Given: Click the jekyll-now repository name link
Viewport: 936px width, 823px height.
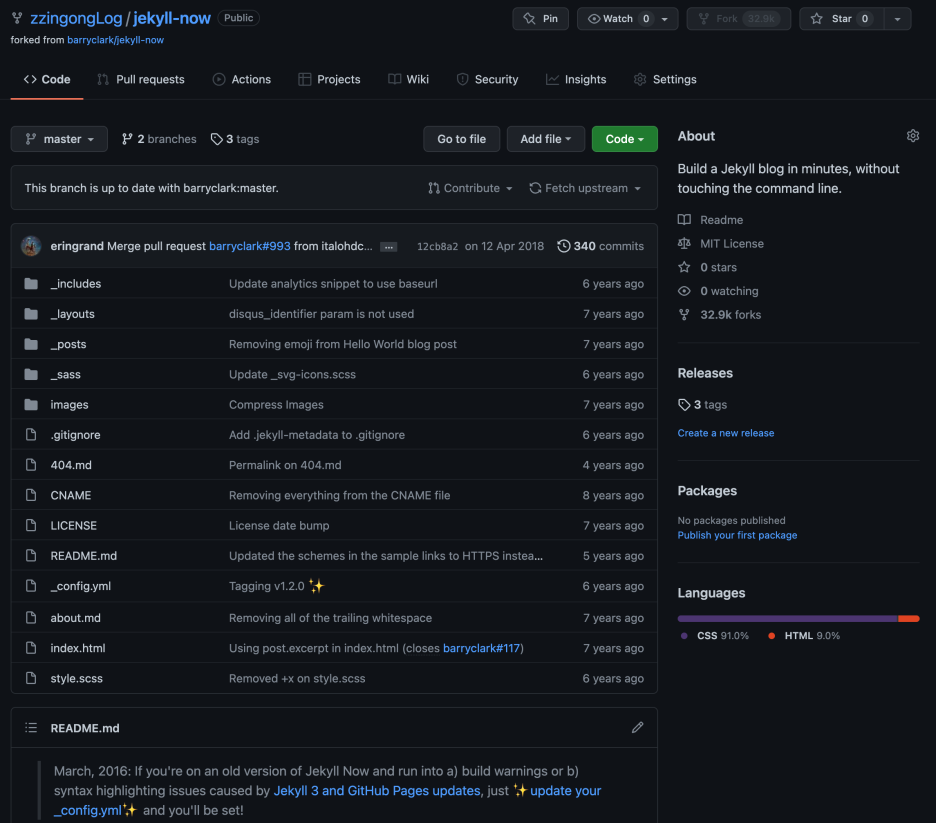Looking at the screenshot, I should [x=172, y=18].
